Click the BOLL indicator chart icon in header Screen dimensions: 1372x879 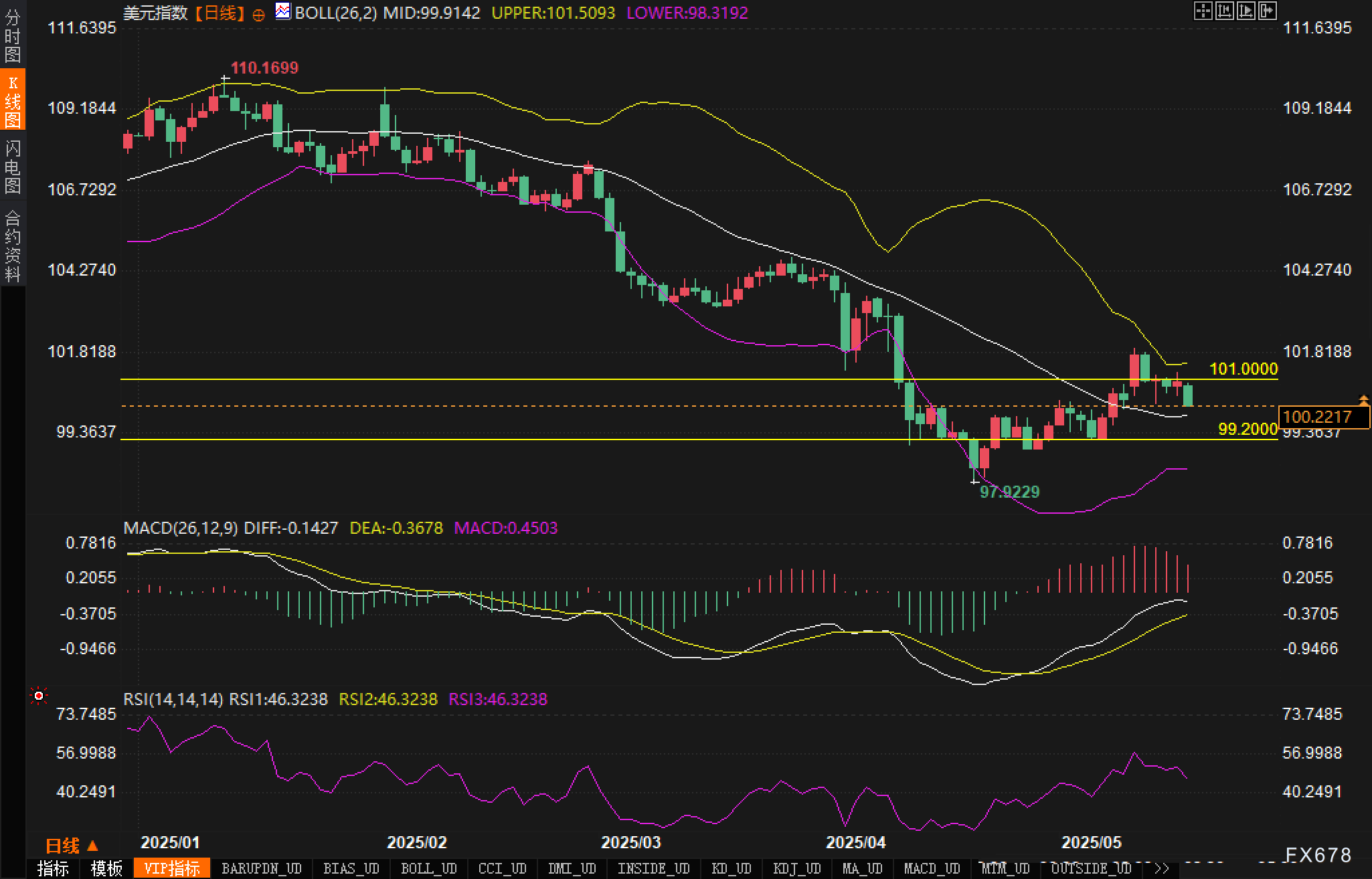(x=283, y=11)
